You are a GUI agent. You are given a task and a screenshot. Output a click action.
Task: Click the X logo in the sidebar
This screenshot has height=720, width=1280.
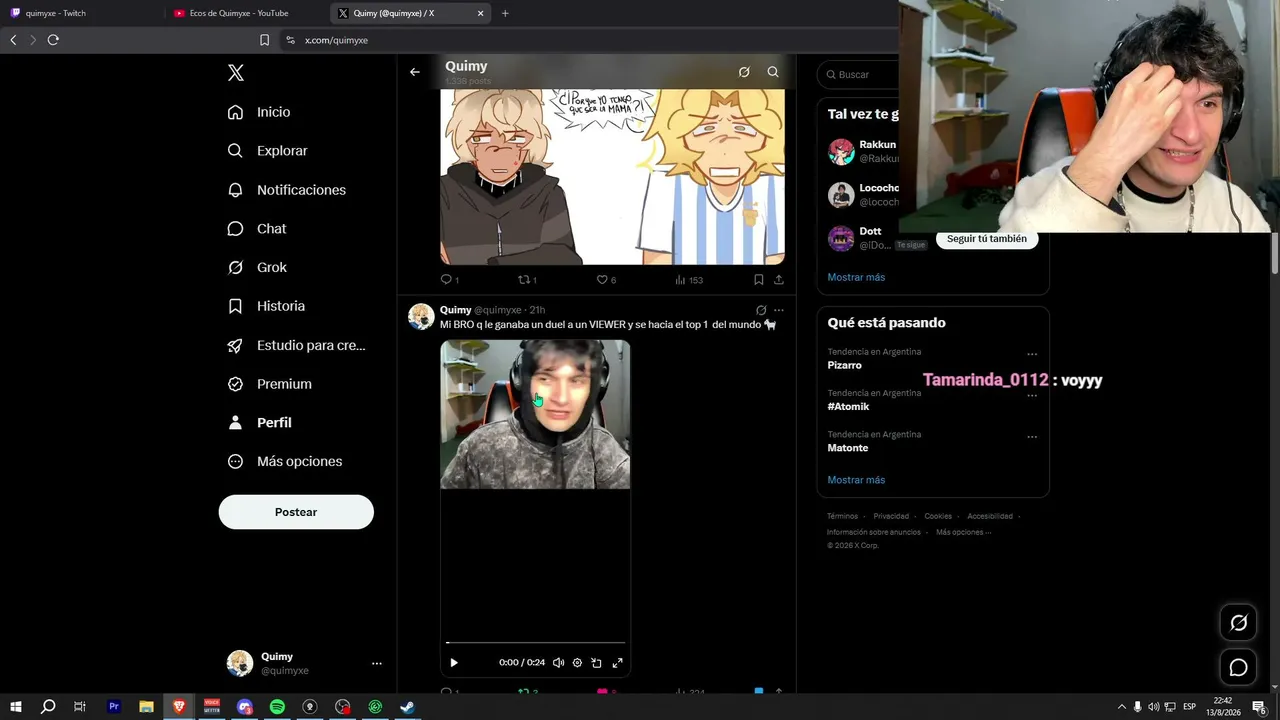pyautogui.click(x=236, y=73)
